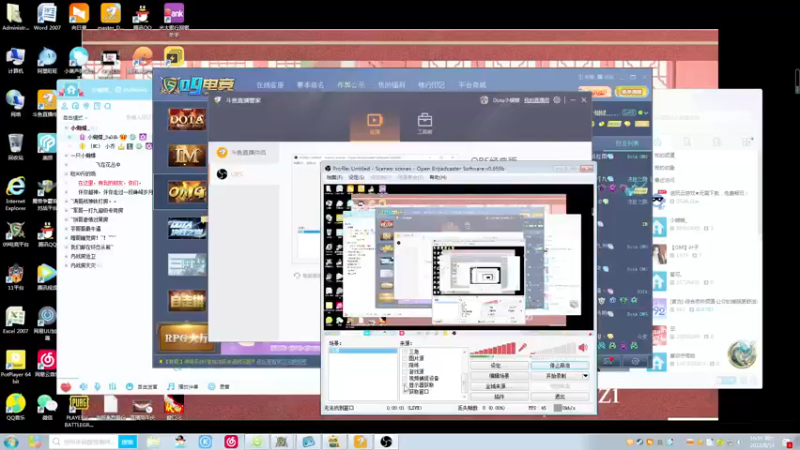Viewport: 800px width, 450px height.
Task: Click the 编辑场景 button in OBS
Action: 499,376
